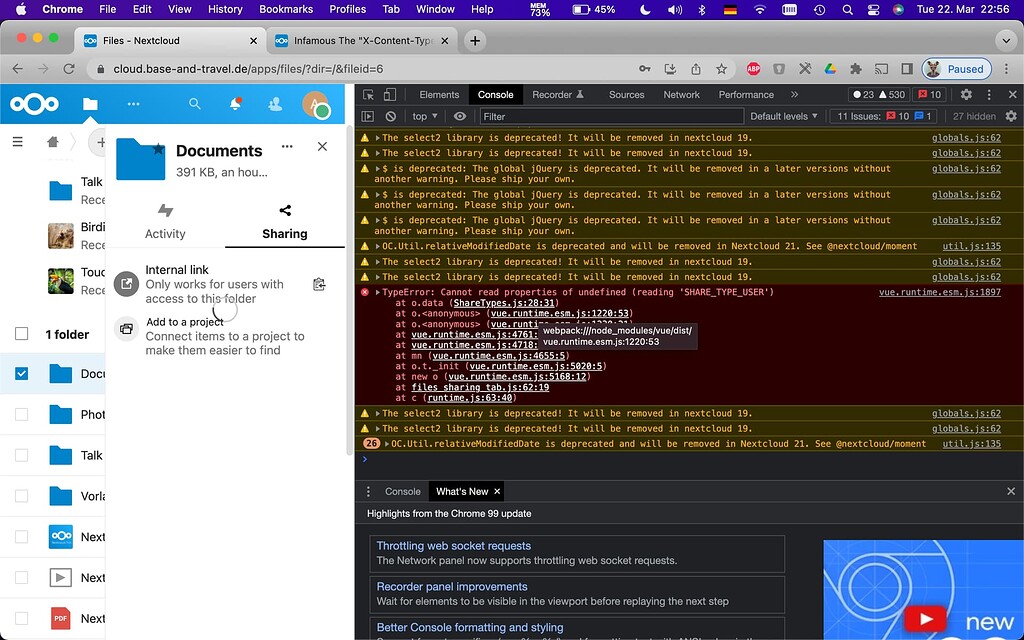
Task: Tick the select-all files checkbox
Action: click(x=22, y=334)
